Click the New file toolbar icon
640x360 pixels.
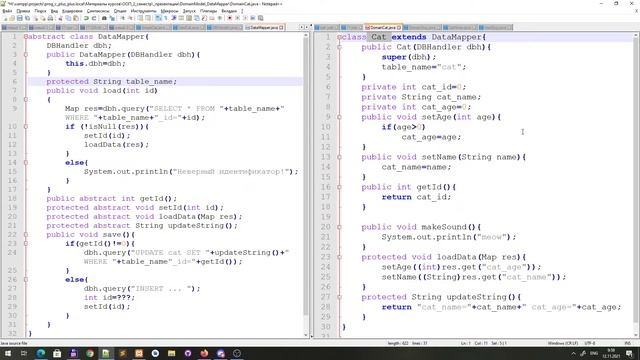[5, 18]
